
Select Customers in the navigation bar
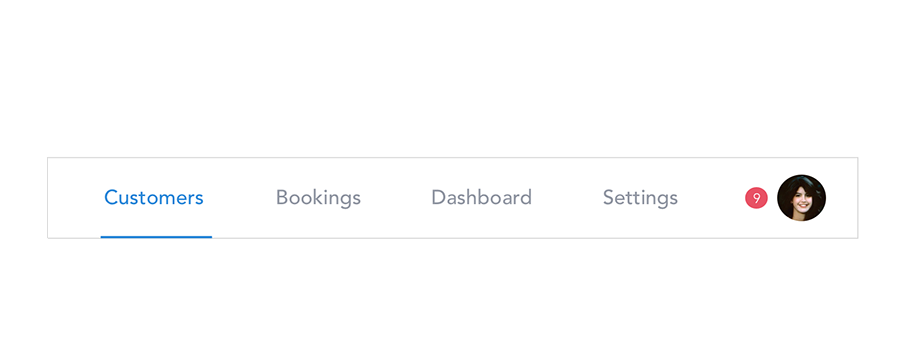(154, 198)
